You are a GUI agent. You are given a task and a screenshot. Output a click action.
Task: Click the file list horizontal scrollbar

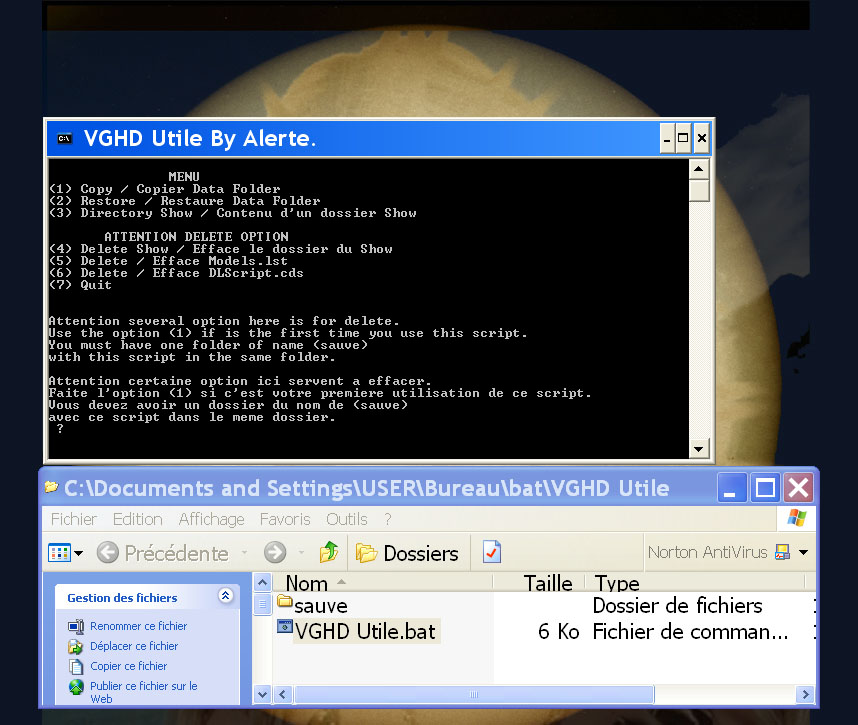[474, 694]
